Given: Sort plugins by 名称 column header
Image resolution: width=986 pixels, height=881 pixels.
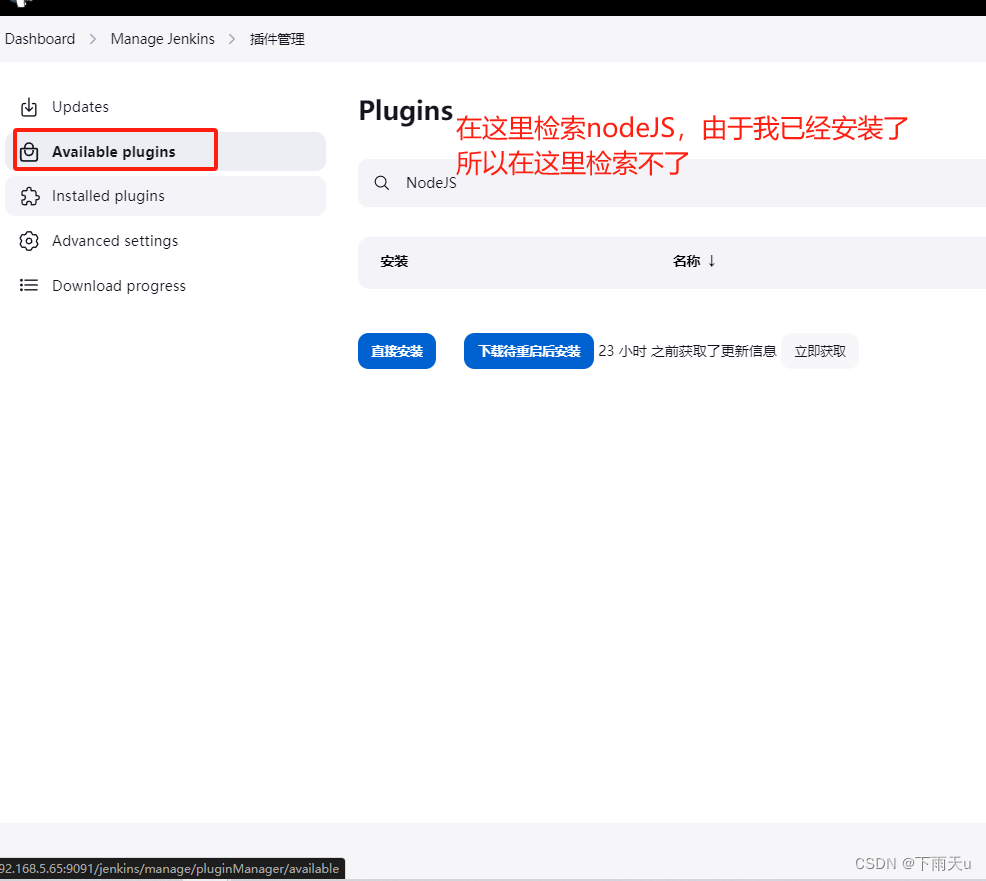Looking at the screenshot, I should coord(694,261).
